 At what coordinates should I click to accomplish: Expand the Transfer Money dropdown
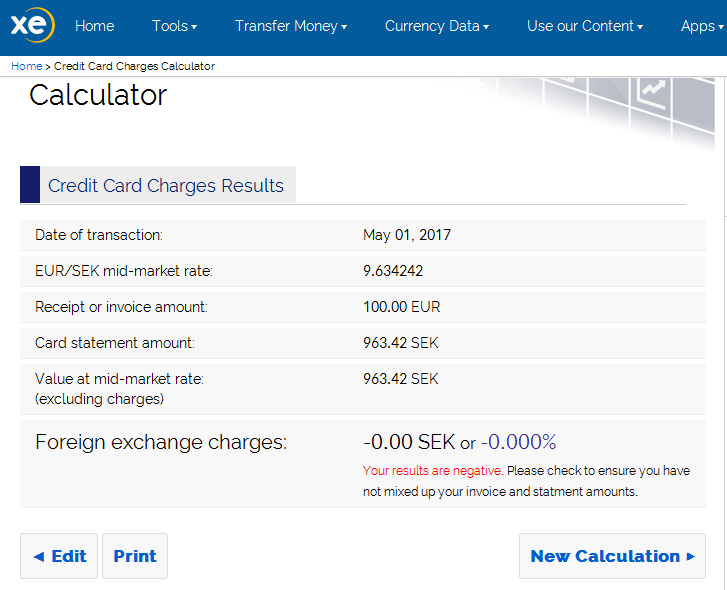[290, 26]
